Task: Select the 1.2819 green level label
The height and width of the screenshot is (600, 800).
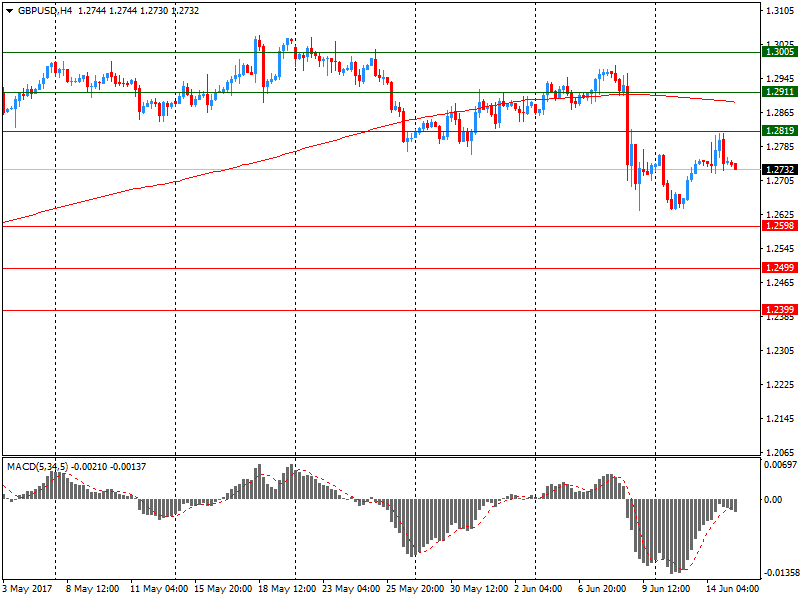Action: pos(780,131)
